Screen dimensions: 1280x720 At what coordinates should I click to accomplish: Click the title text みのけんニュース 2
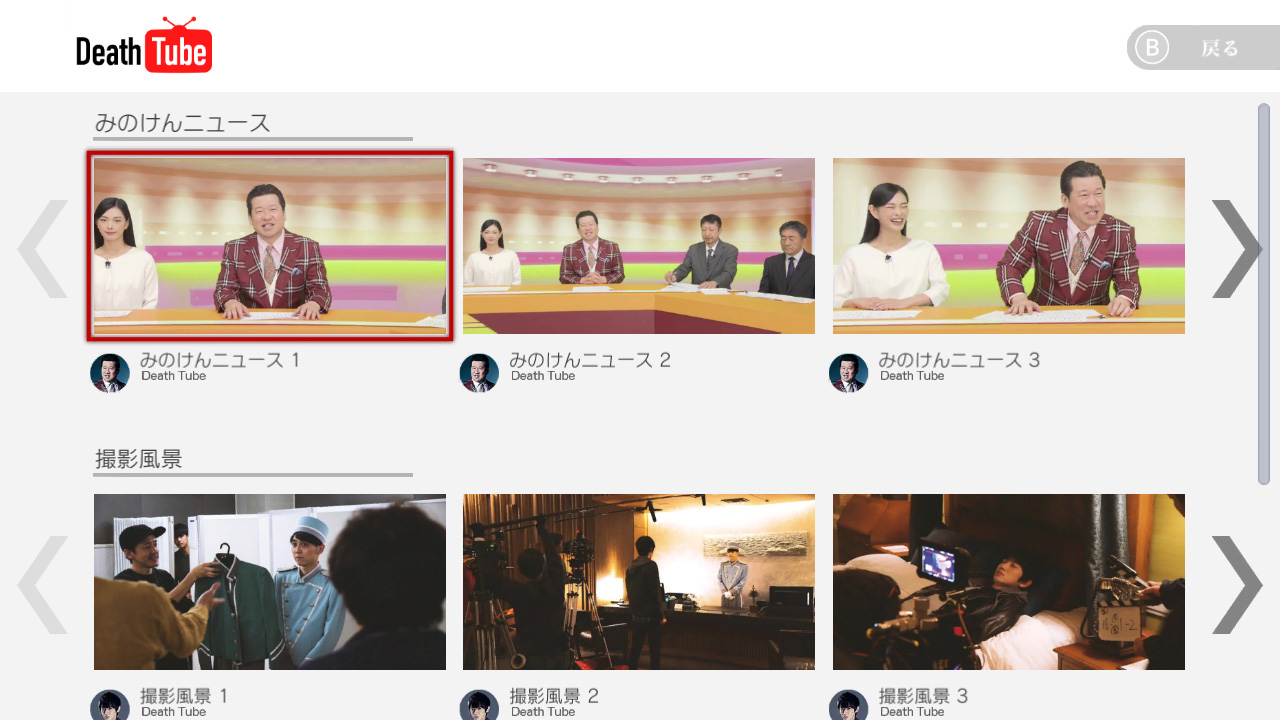590,360
